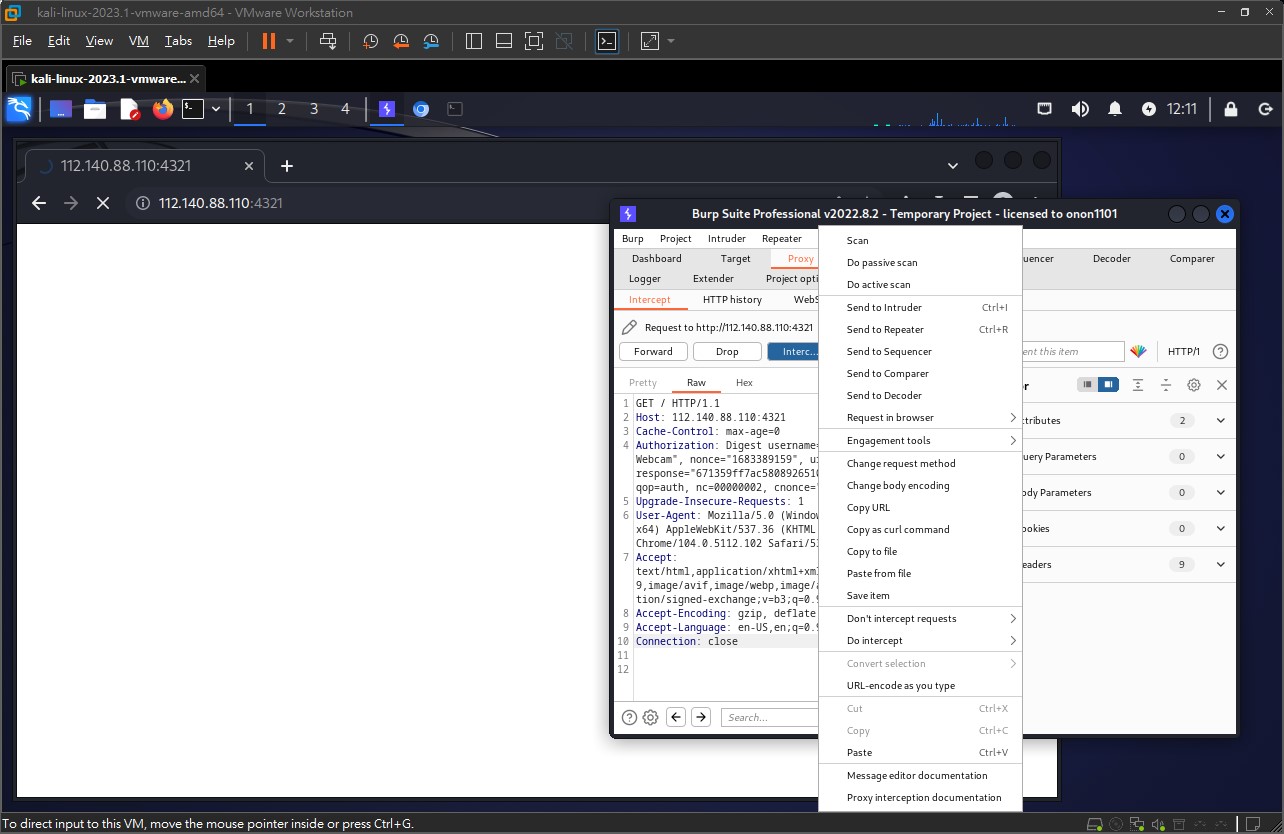Click the help icon next to HTTP/1
Image resolution: width=1284 pixels, height=834 pixels.
(x=1220, y=352)
